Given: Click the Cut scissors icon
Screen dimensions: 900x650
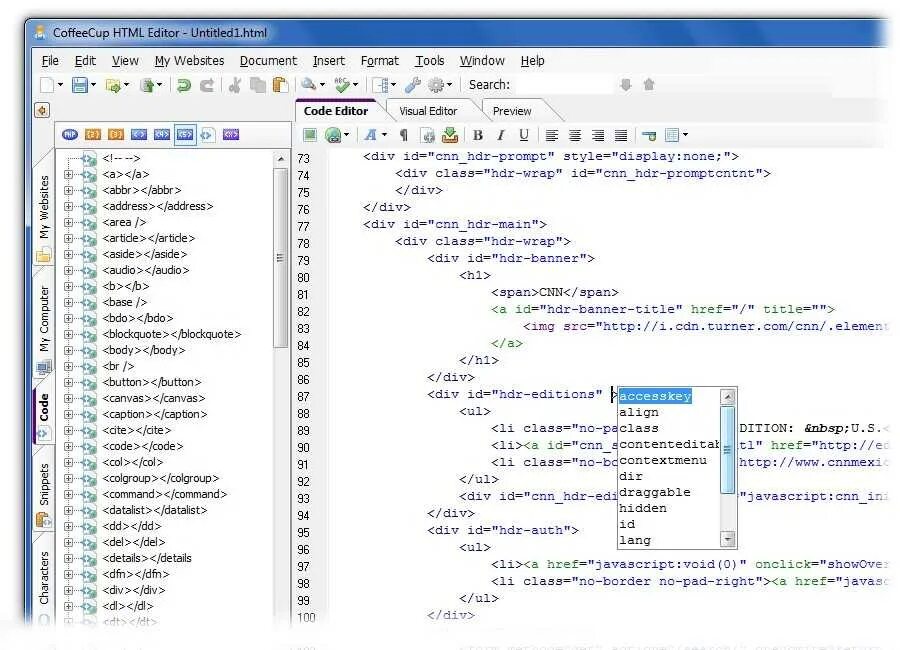Looking at the screenshot, I should coord(234,86).
